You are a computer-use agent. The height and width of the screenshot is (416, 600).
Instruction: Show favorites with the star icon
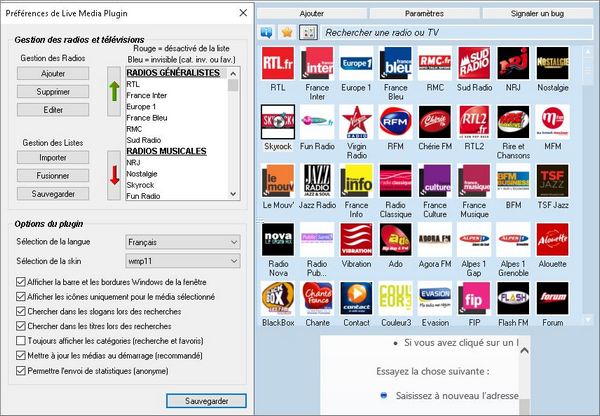(287, 33)
